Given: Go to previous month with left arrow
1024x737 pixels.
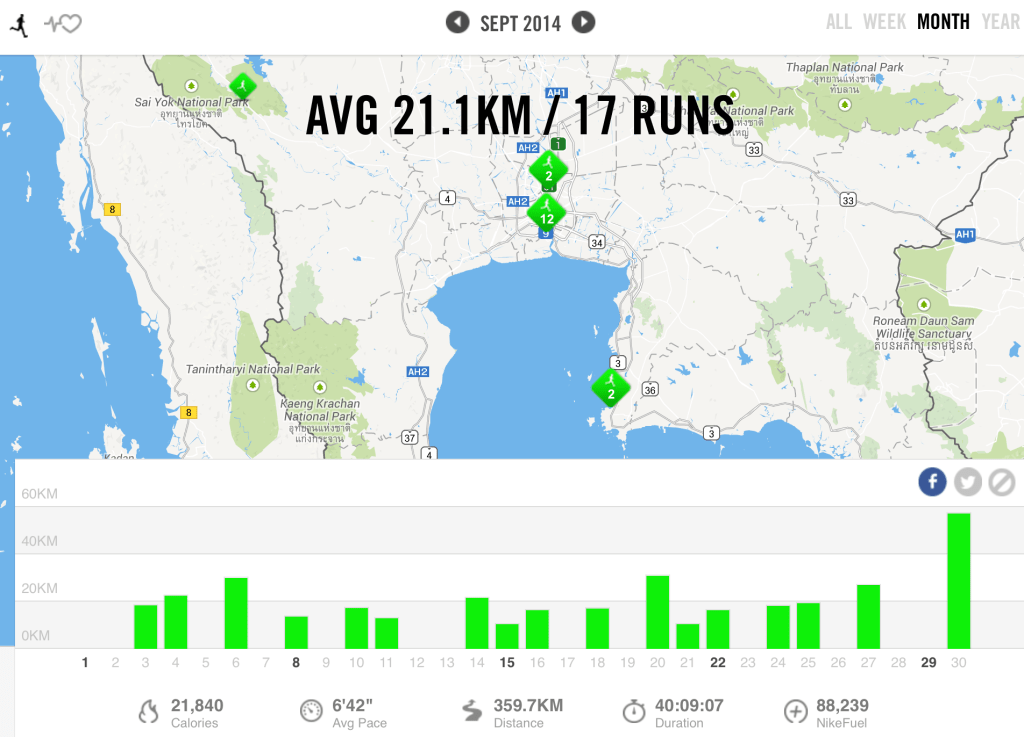Looking at the screenshot, I should [457, 21].
